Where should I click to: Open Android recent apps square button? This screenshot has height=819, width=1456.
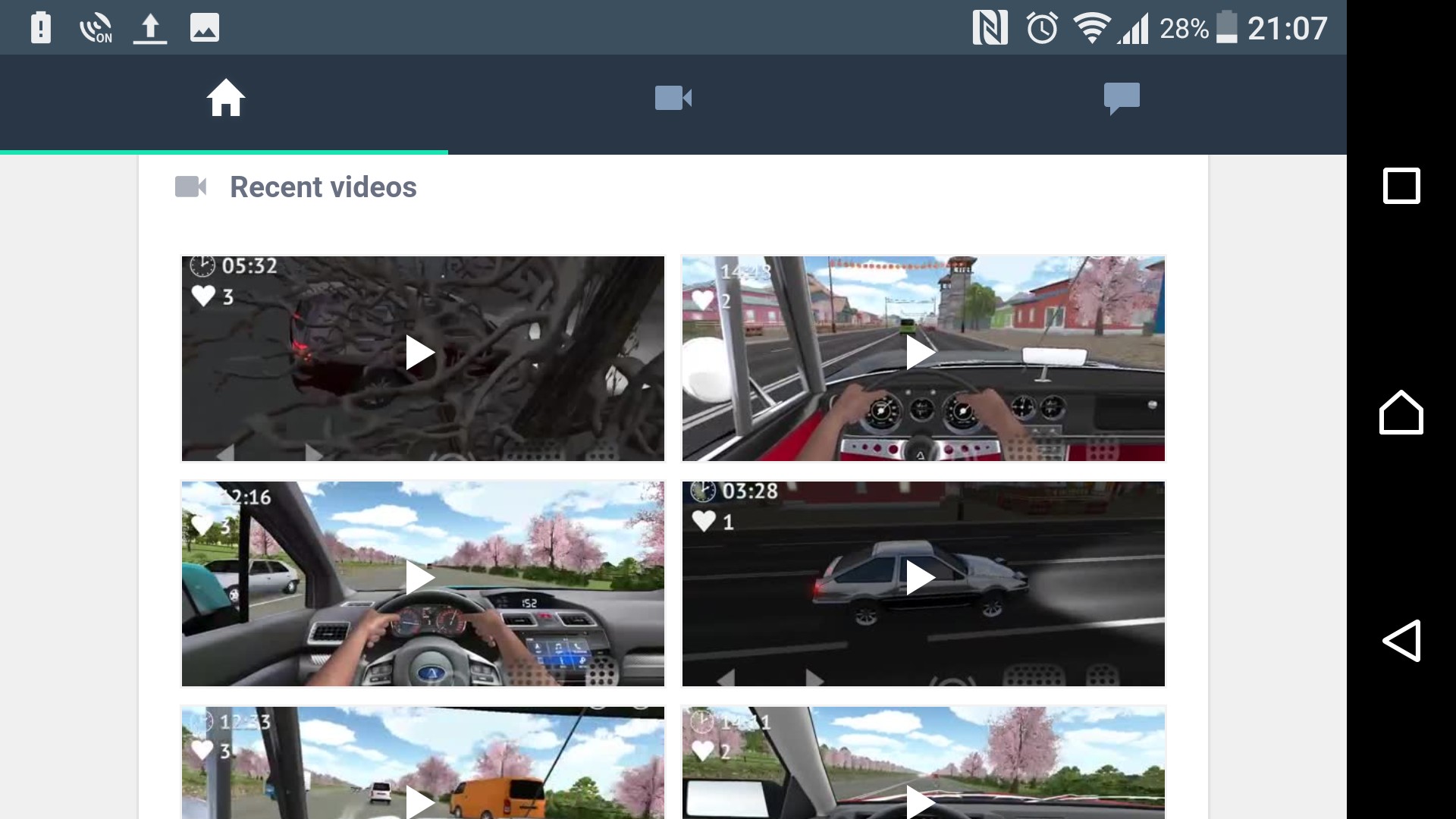1401,186
